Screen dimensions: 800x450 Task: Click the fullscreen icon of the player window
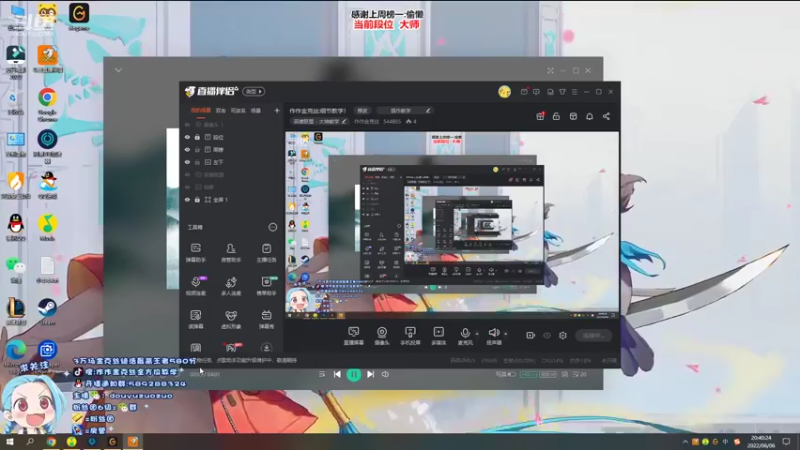[x=550, y=70]
